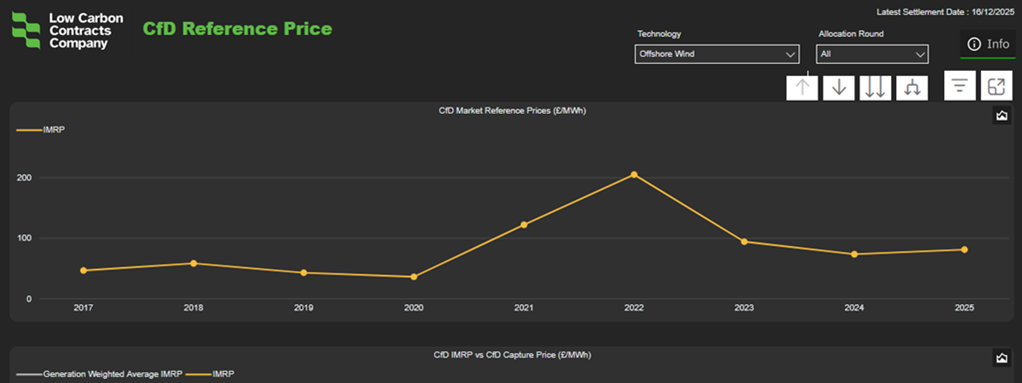Click the 0 y-axis label
1022x383 pixels.
pyautogui.click(x=29, y=299)
